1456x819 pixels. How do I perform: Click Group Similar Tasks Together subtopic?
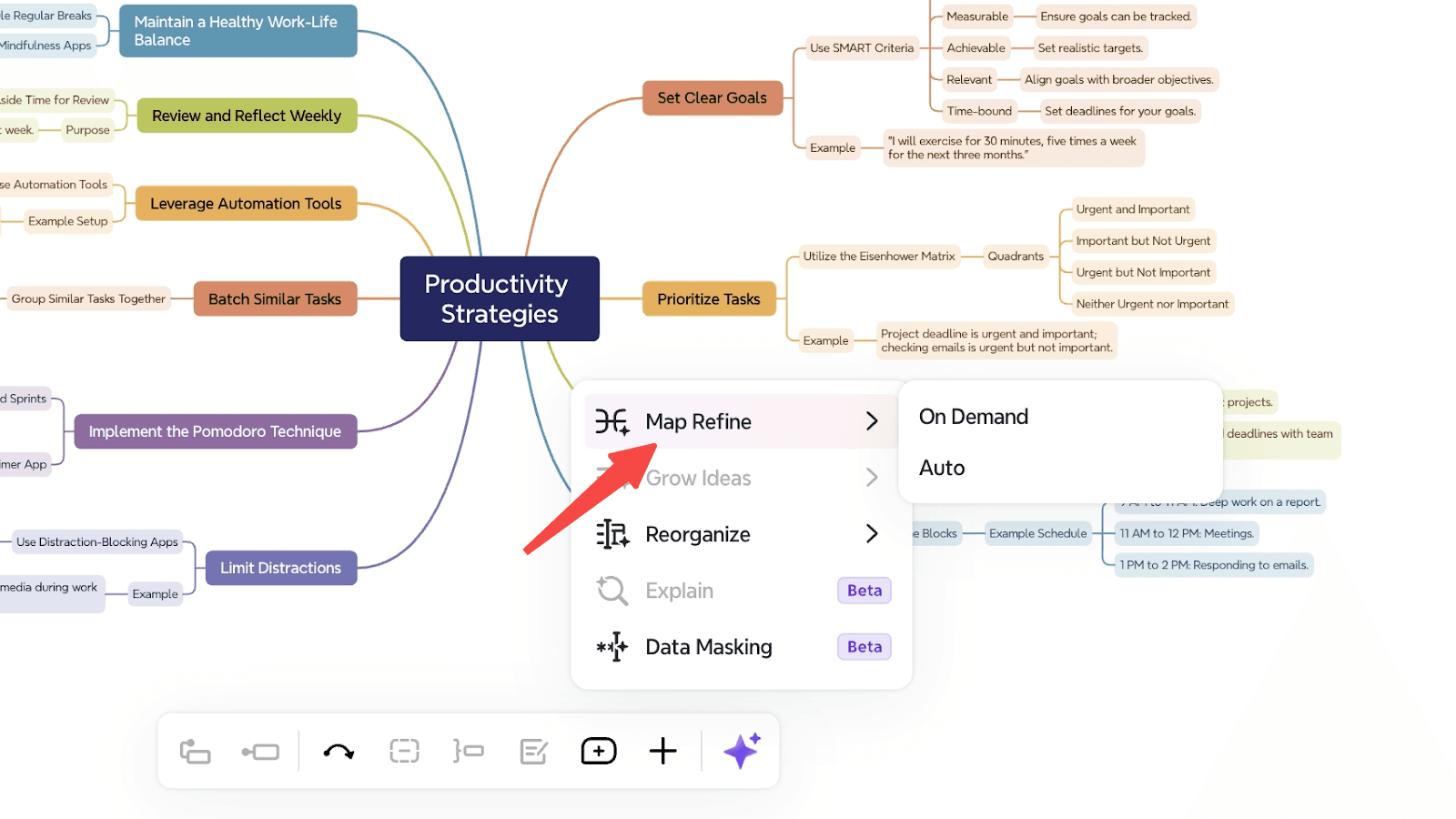(x=88, y=298)
